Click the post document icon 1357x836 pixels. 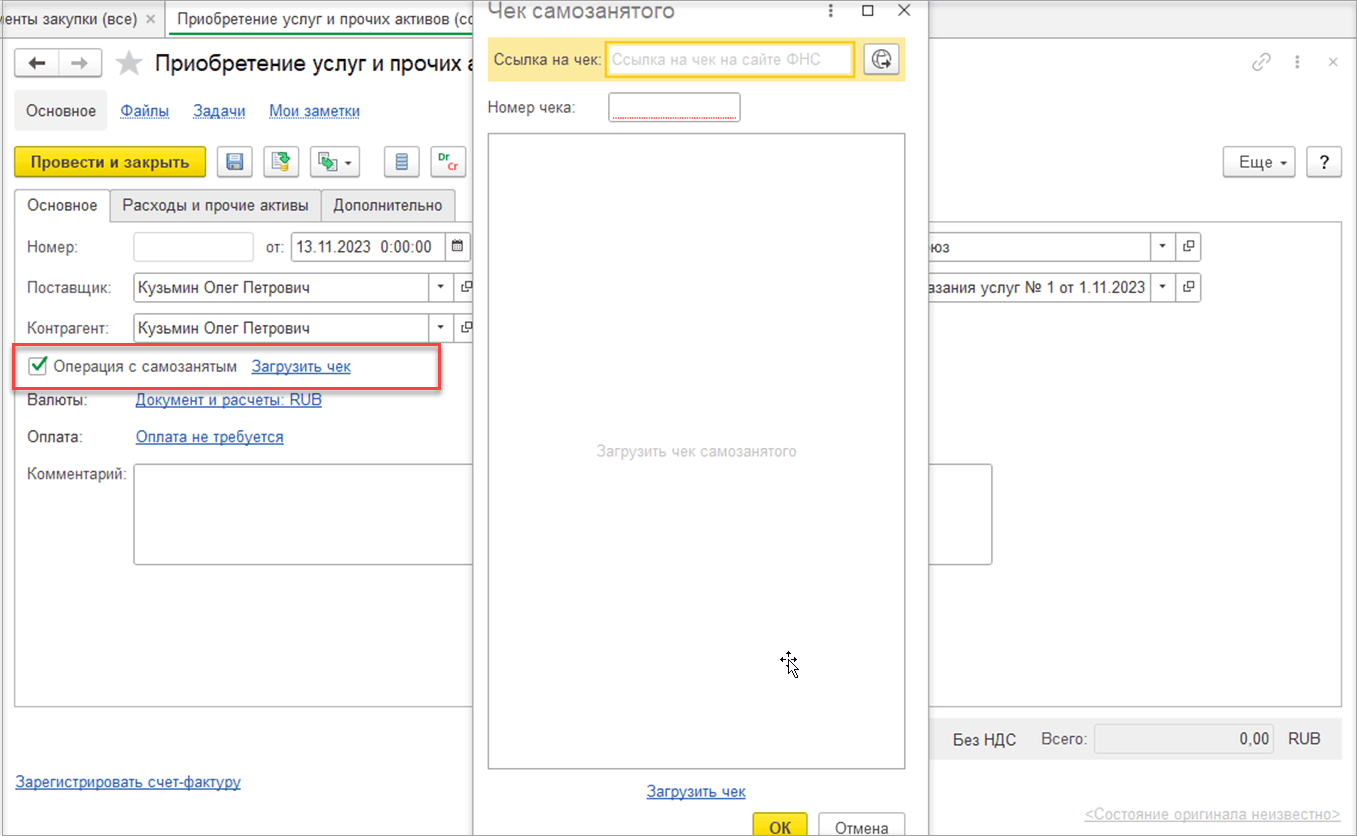[281, 162]
